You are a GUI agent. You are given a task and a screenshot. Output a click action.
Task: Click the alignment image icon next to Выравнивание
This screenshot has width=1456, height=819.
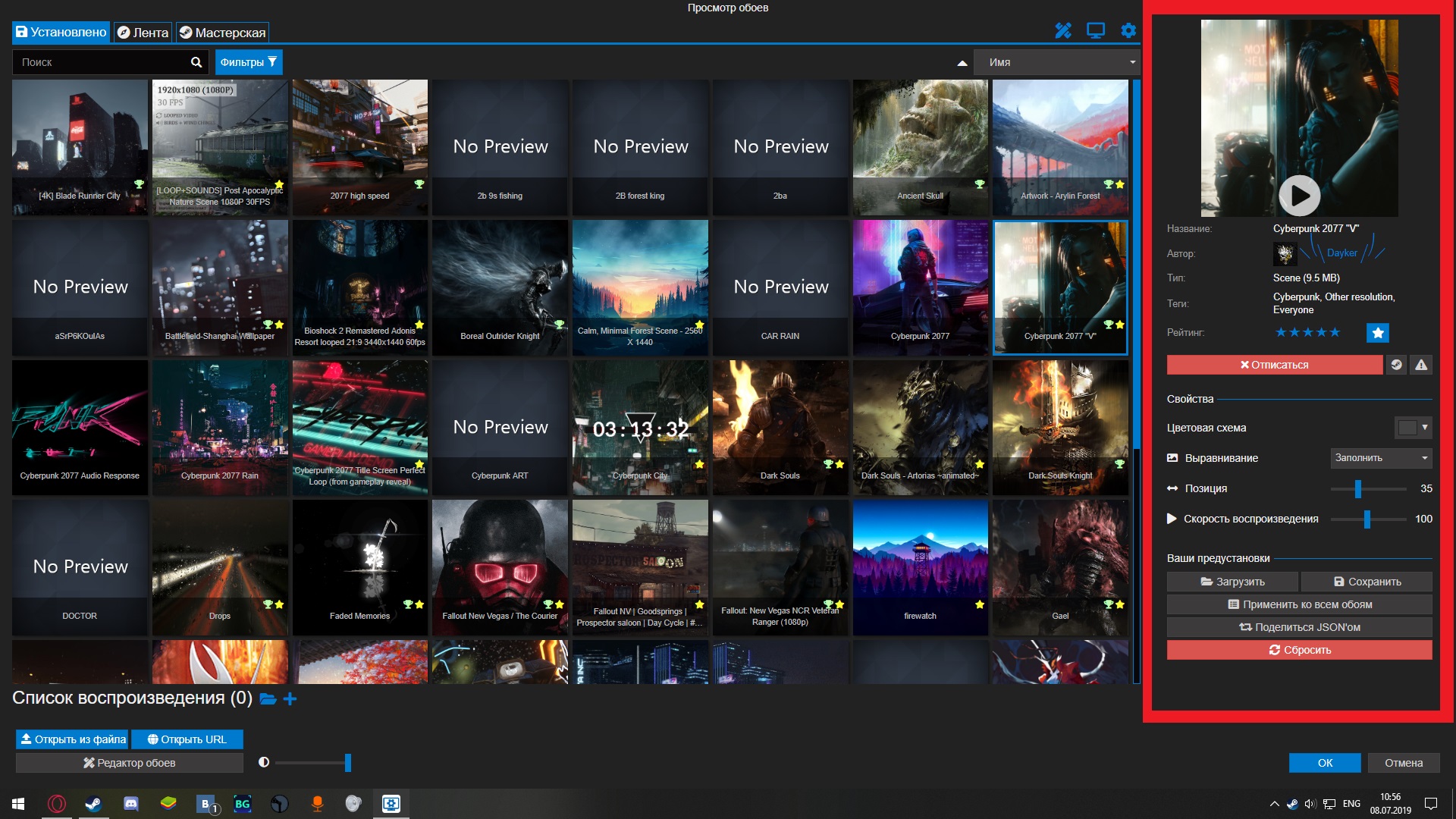click(x=1172, y=458)
